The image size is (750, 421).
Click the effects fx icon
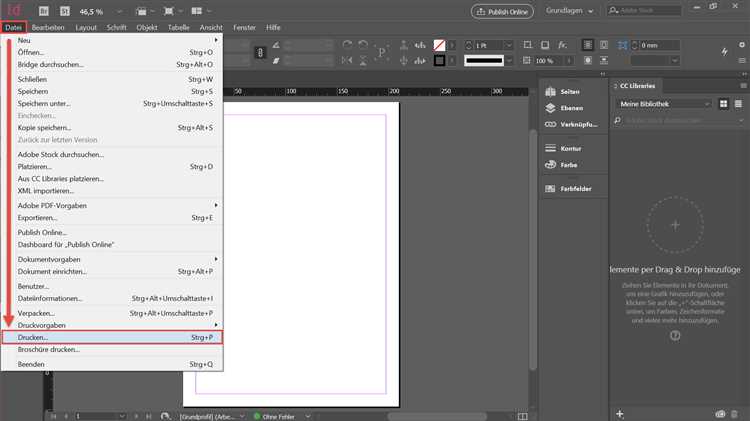pos(562,45)
